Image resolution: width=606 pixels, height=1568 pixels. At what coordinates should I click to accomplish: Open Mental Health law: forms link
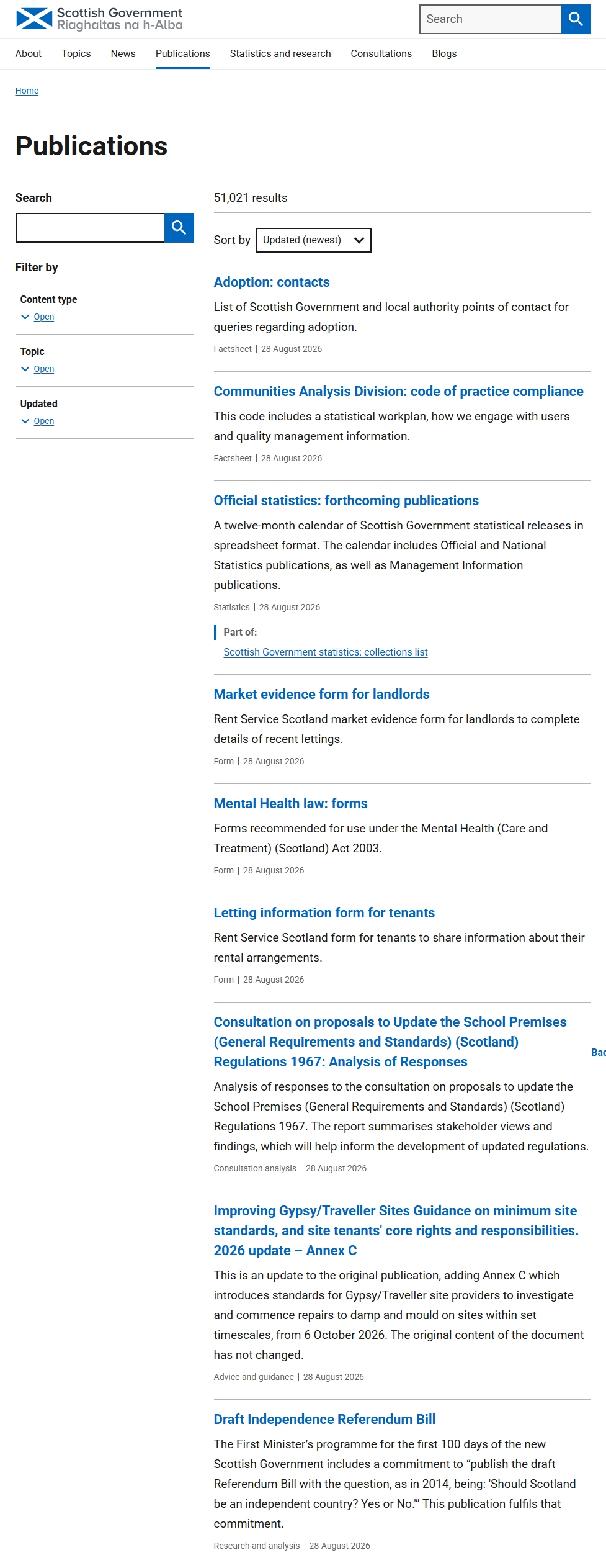point(290,804)
